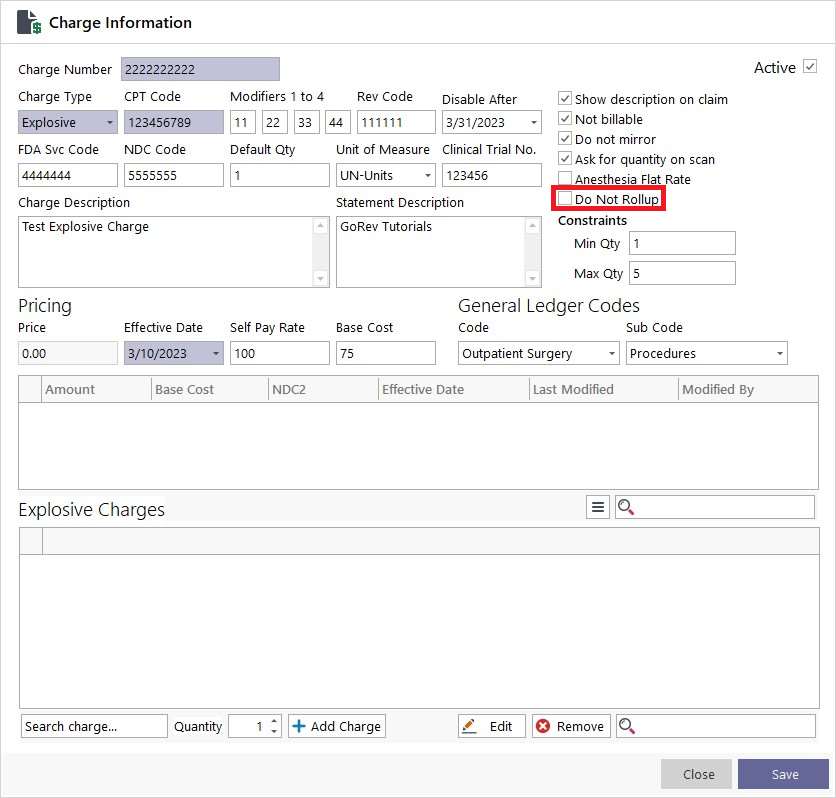Toggle the Do not mirror checkbox

point(565,139)
